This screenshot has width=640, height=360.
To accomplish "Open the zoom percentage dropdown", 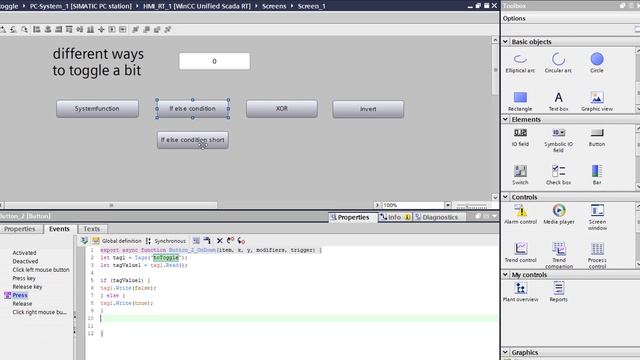I will pos(448,205).
